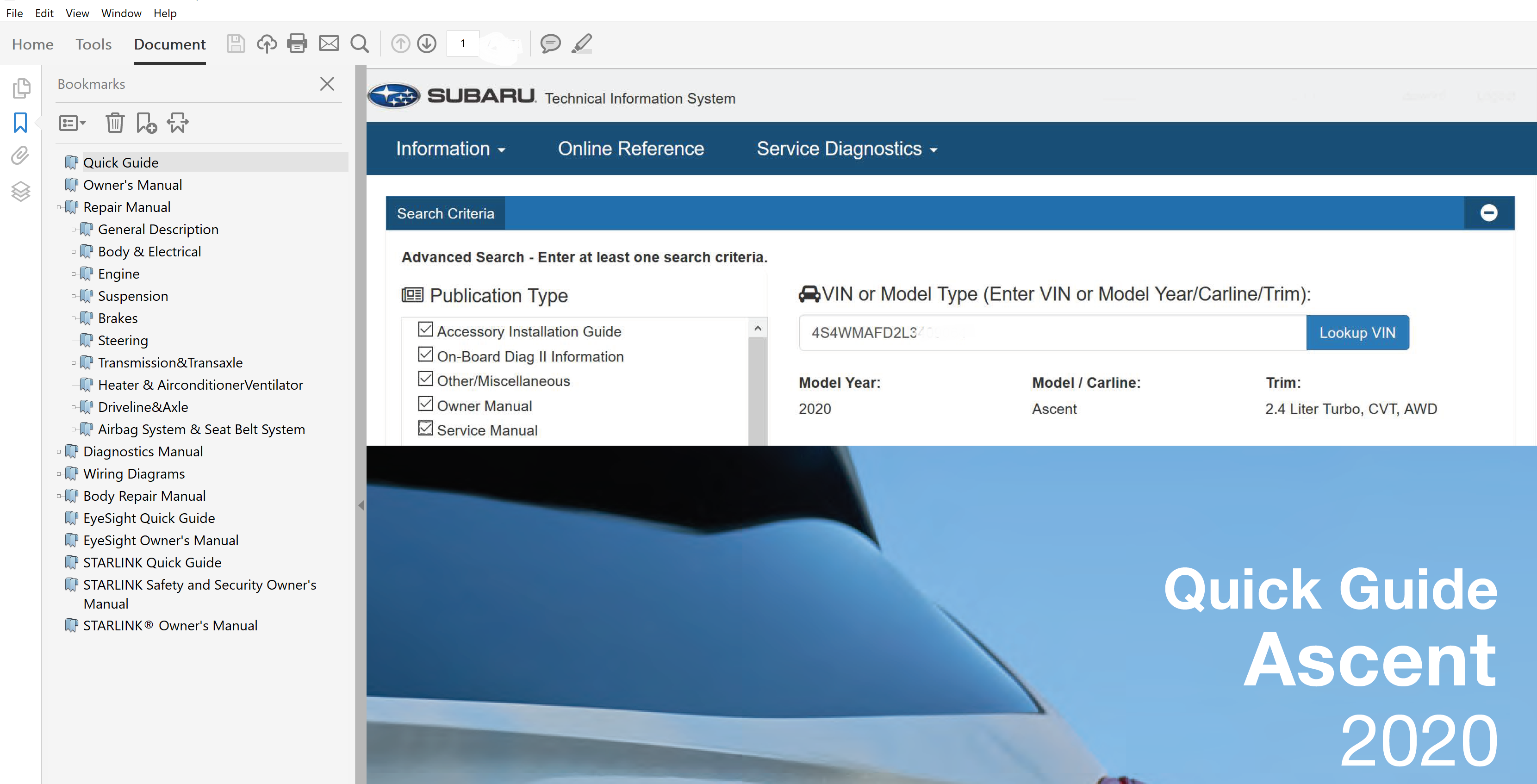
Task: Open the bookmarks options dropdown
Action: [73, 124]
